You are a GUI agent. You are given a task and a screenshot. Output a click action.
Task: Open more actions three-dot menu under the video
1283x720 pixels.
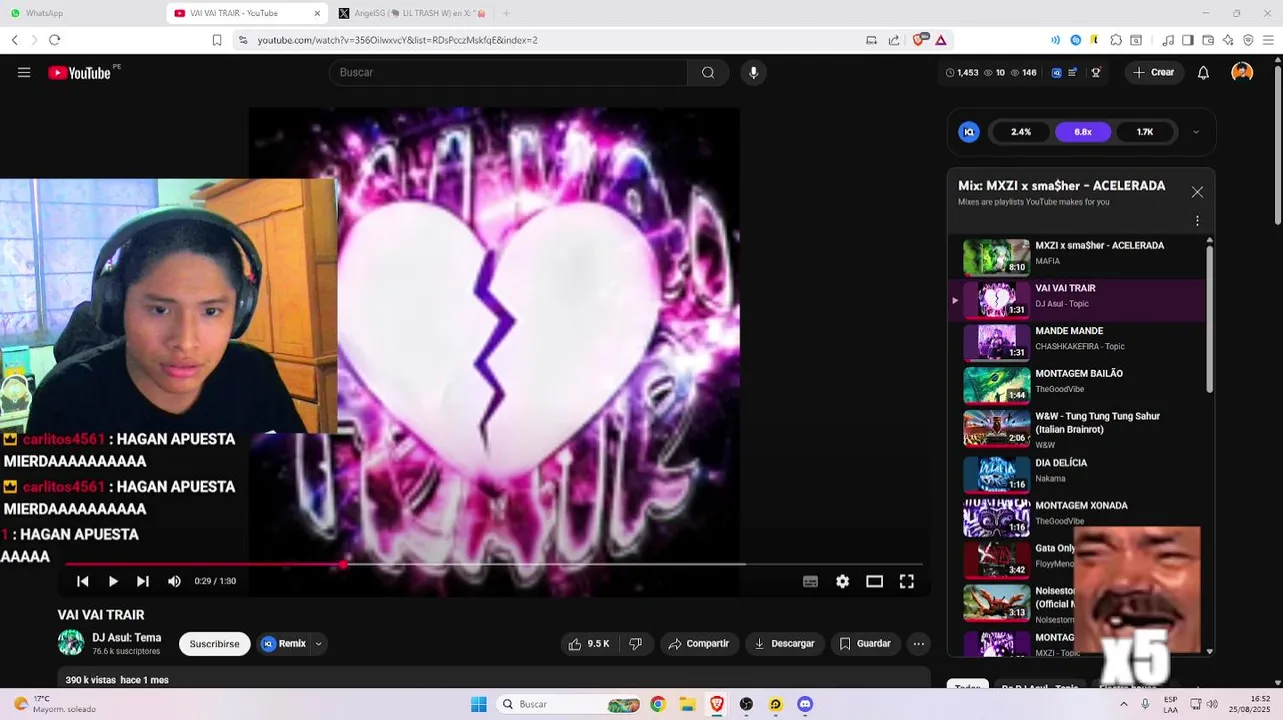pyautogui.click(x=918, y=644)
